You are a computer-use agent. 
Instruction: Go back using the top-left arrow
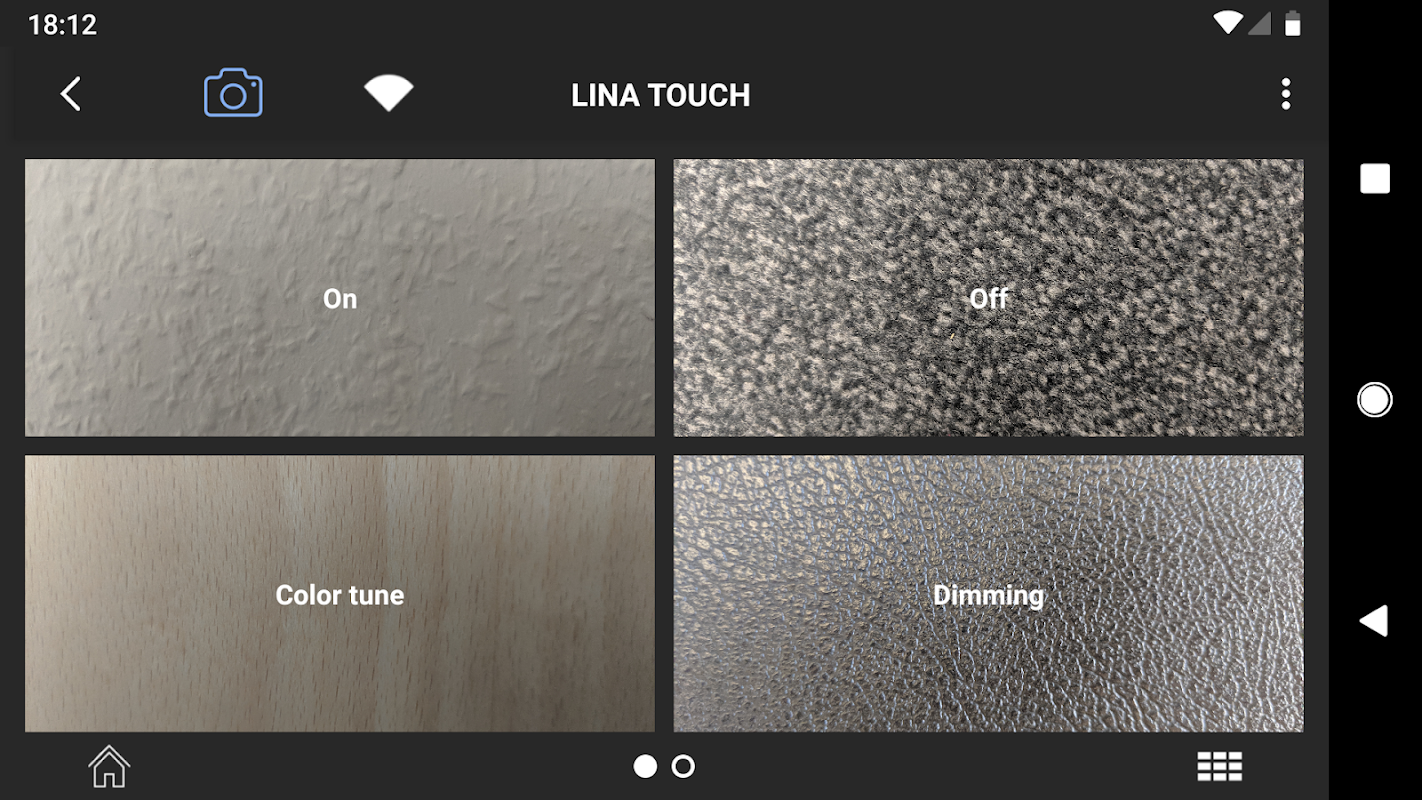pos(70,94)
